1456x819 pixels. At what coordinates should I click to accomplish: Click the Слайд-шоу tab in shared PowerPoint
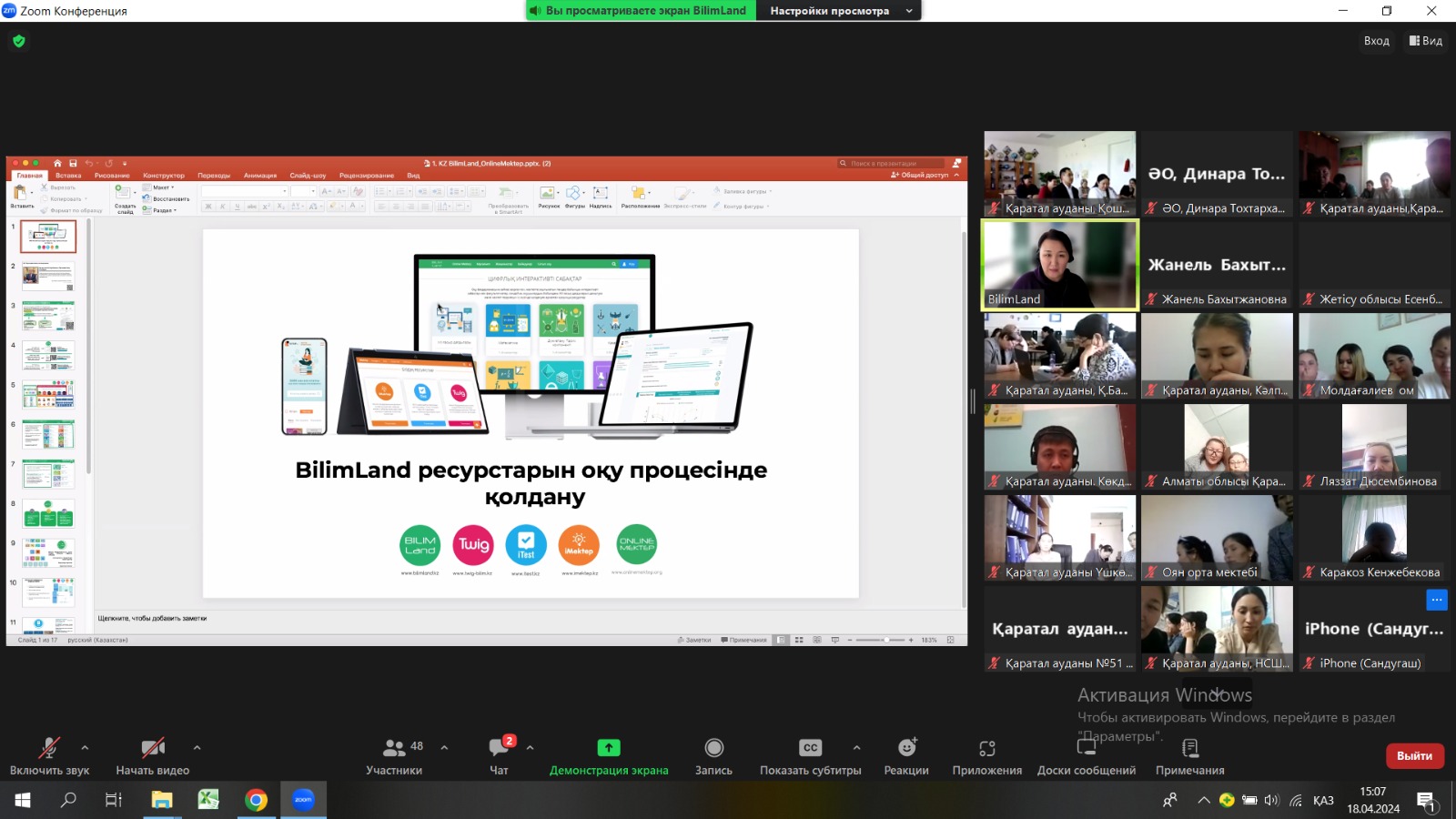[x=308, y=176]
